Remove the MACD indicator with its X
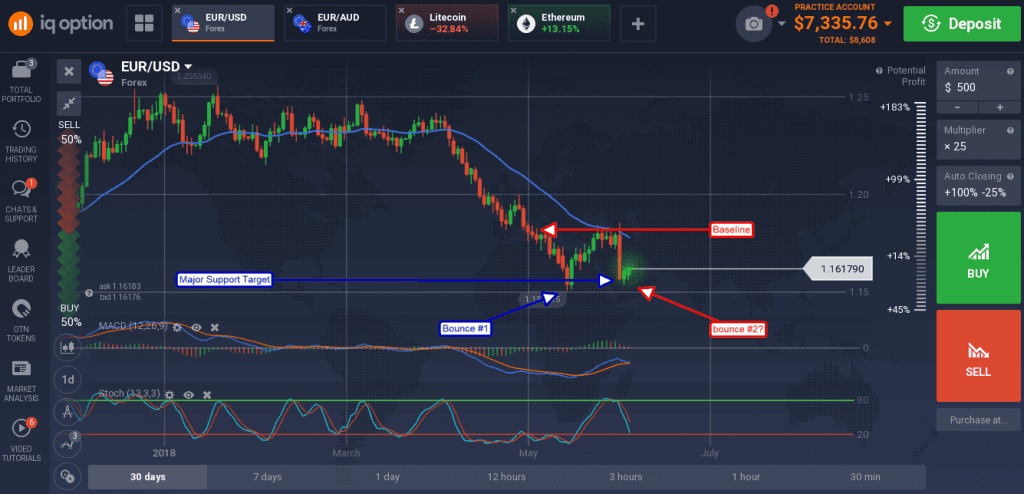The width and height of the screenshot is (1024, 494). pos(215,327)
